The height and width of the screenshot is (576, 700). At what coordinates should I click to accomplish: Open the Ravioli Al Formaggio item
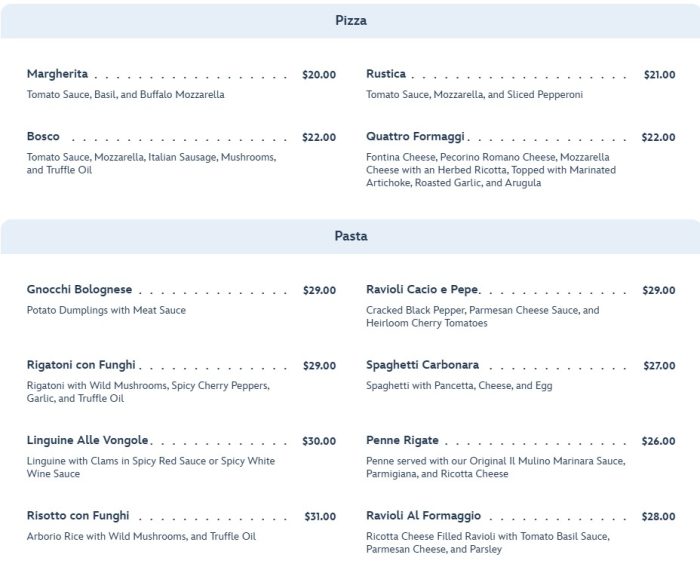[423, 516]
